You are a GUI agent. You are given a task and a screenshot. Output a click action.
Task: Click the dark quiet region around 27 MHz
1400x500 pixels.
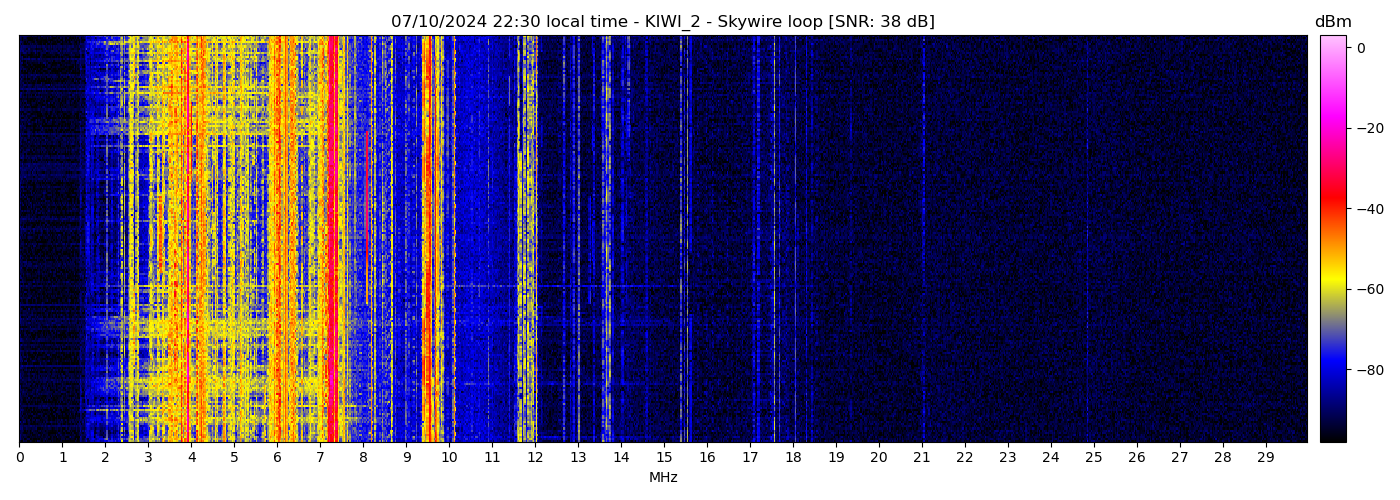(x=1180, y=240)
